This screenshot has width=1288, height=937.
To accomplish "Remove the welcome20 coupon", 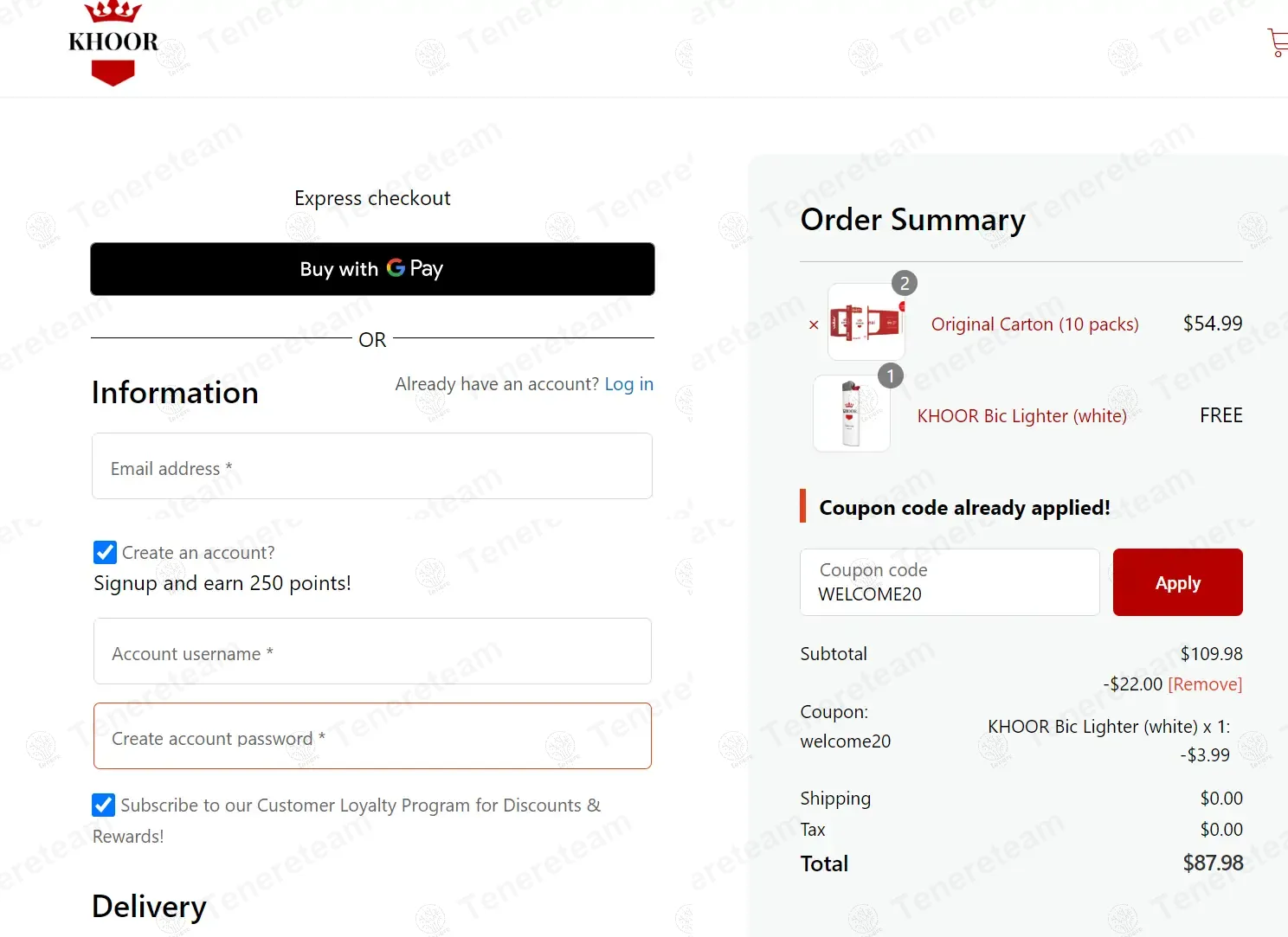I will click(1205, 684).
